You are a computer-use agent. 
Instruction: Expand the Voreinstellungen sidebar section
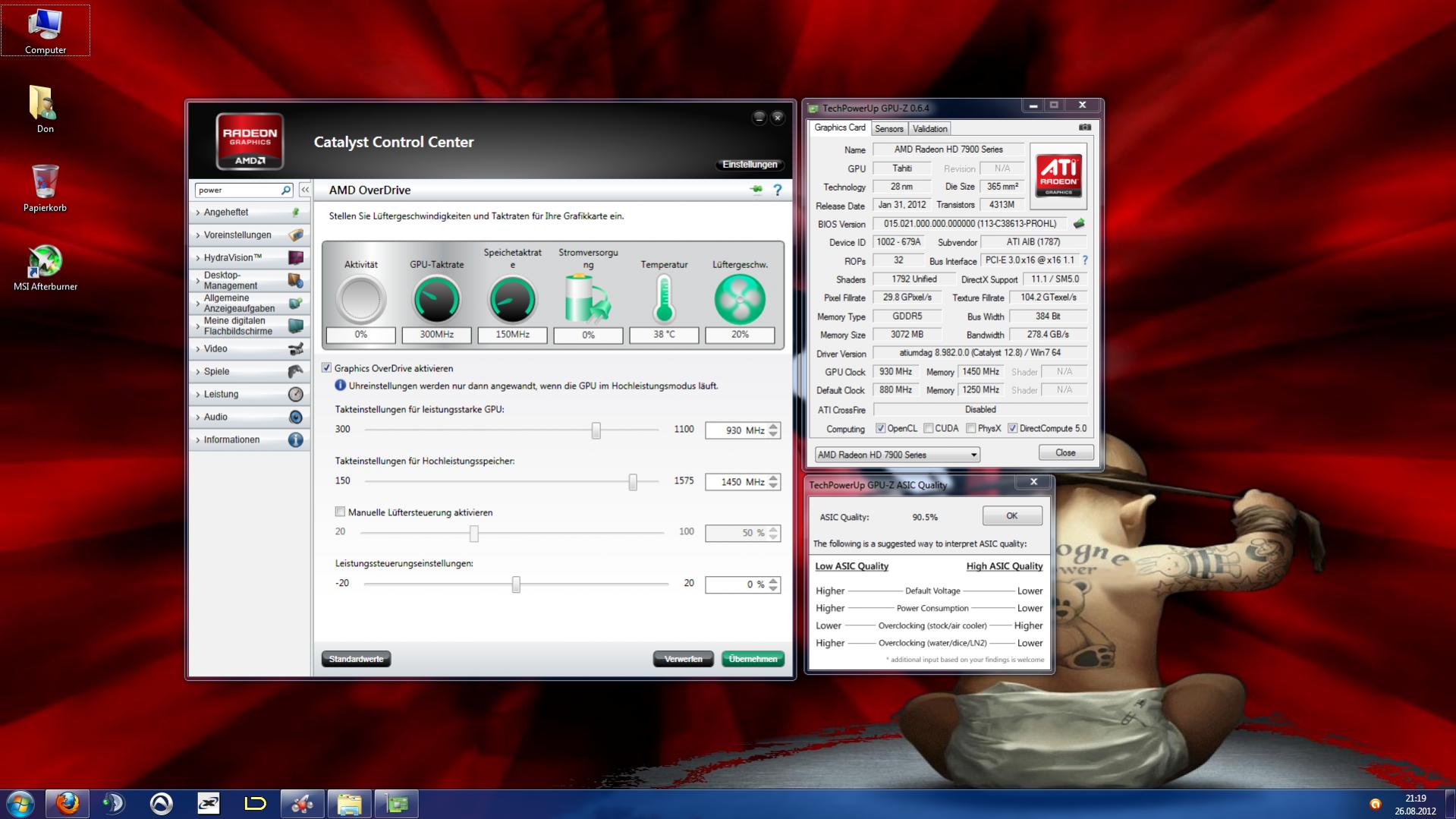coord(250,235)
